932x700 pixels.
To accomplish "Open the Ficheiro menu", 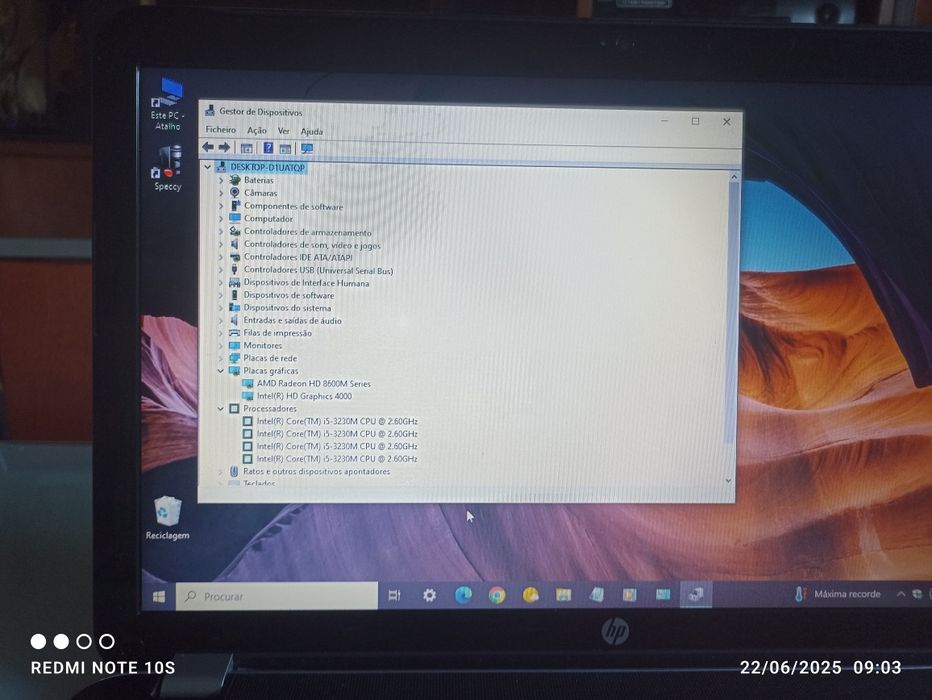I will (x=221, y=130).
